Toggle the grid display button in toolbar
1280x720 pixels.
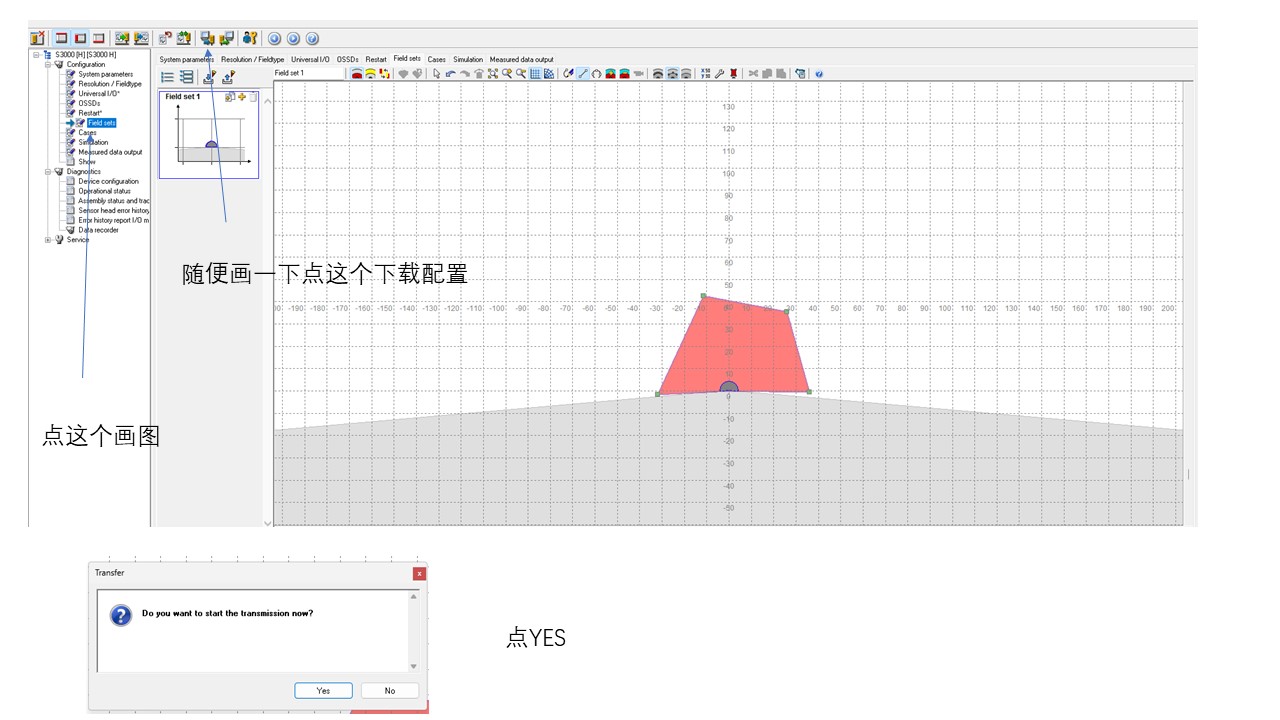535,74
